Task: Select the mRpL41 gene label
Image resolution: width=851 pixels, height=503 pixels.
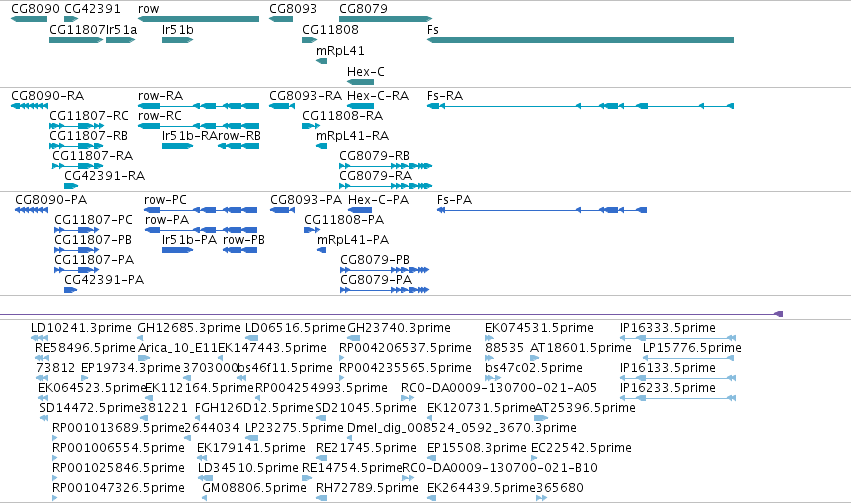Action: 340,51
